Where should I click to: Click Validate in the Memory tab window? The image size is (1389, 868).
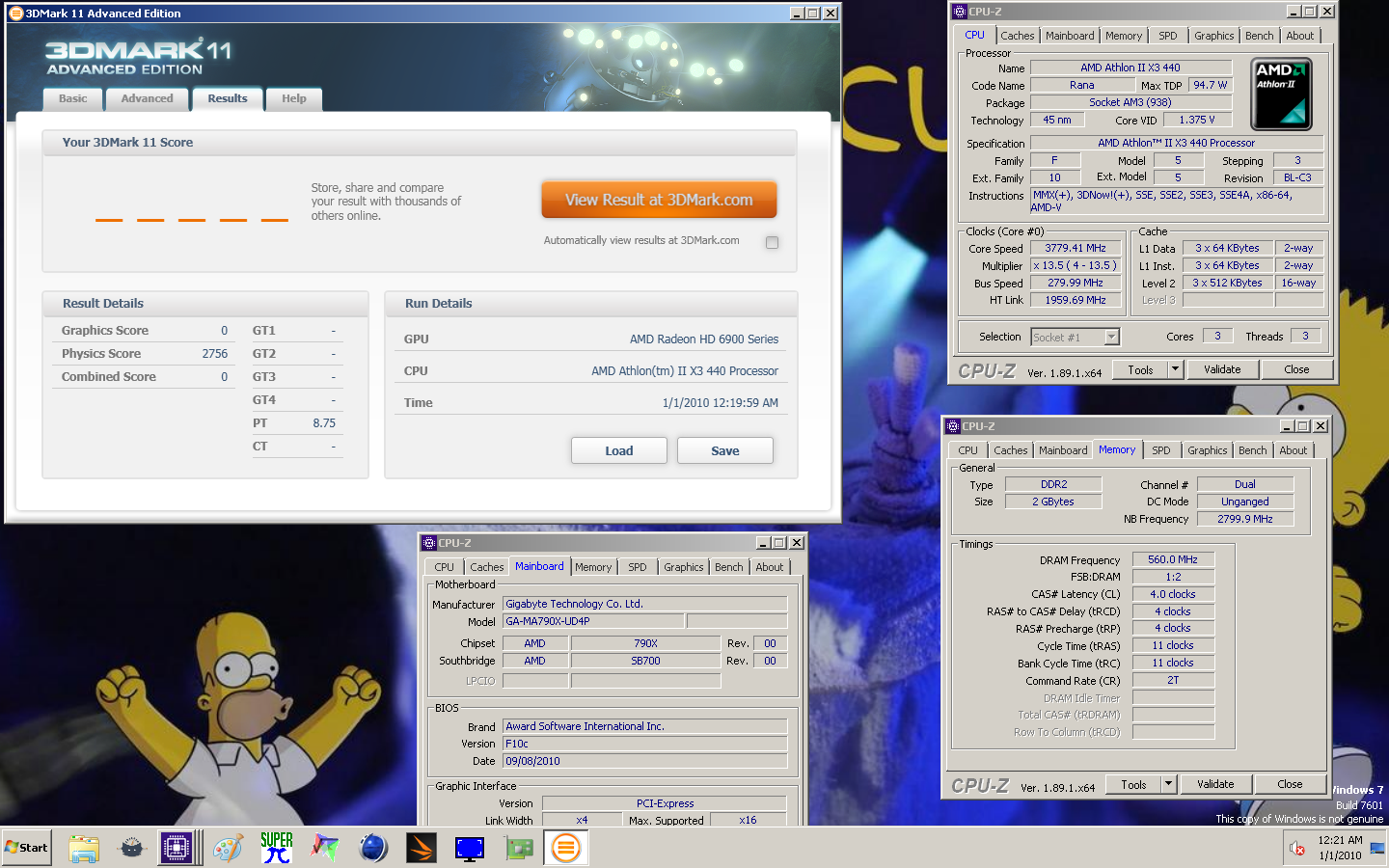[x=1215, y=784]
